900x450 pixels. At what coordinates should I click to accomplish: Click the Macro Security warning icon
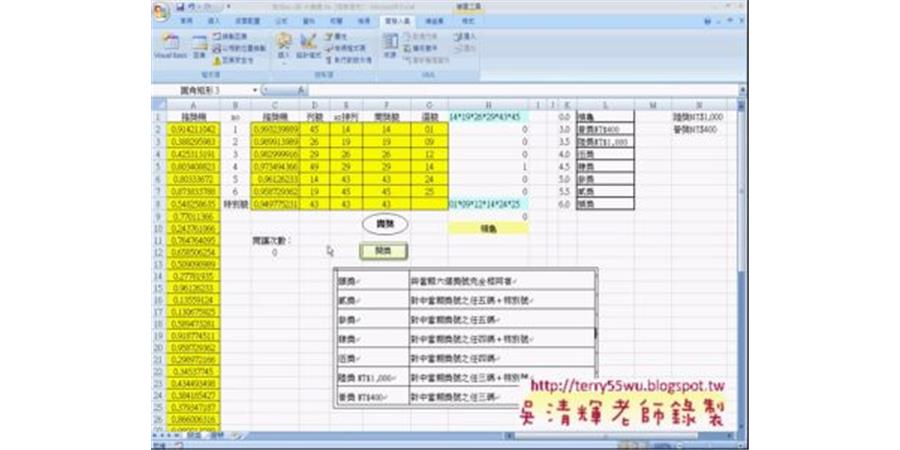coord(217,60)
